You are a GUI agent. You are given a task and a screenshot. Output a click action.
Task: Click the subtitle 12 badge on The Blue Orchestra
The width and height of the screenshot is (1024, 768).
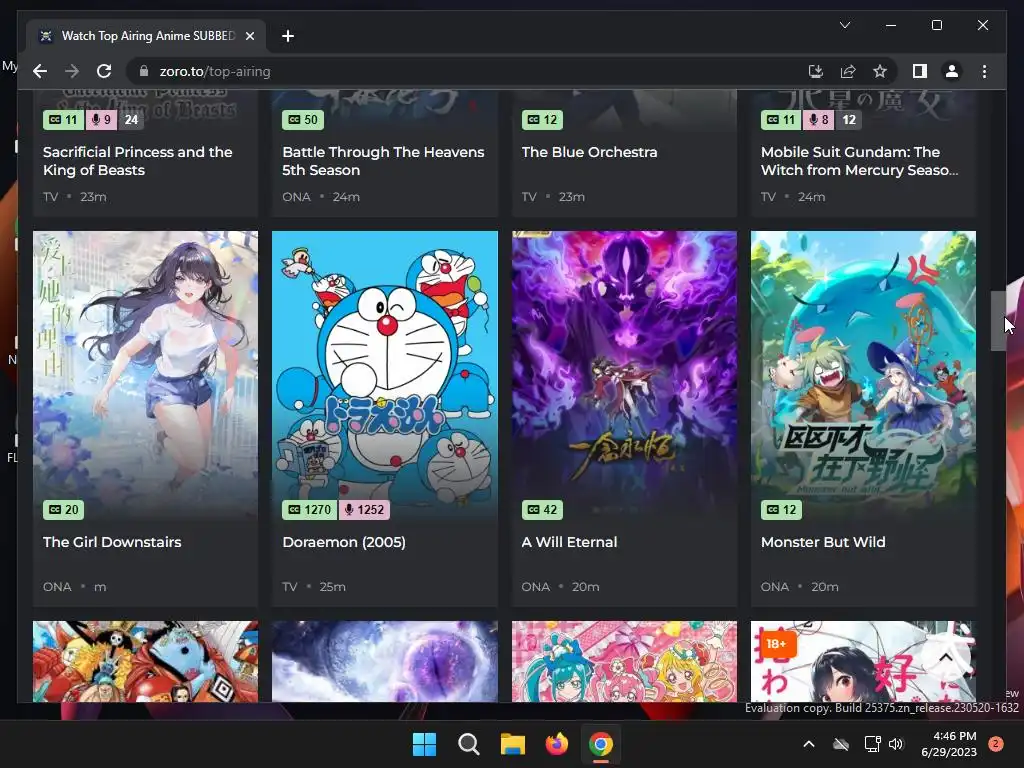coord(542,120)
